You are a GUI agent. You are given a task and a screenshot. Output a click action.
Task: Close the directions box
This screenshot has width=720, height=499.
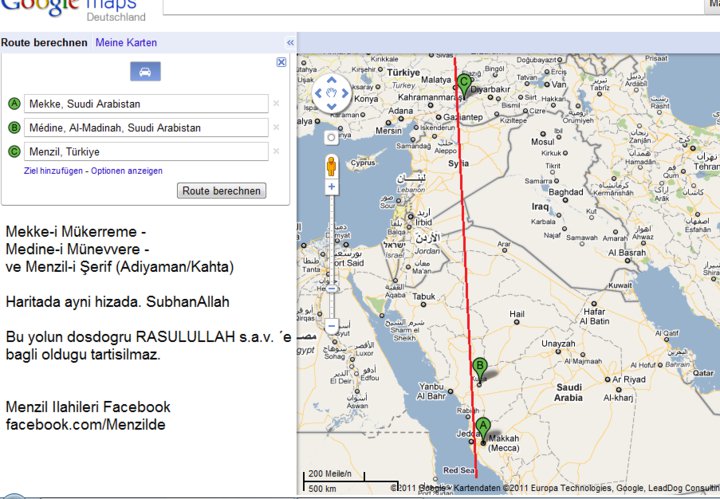tap(281, 62)
